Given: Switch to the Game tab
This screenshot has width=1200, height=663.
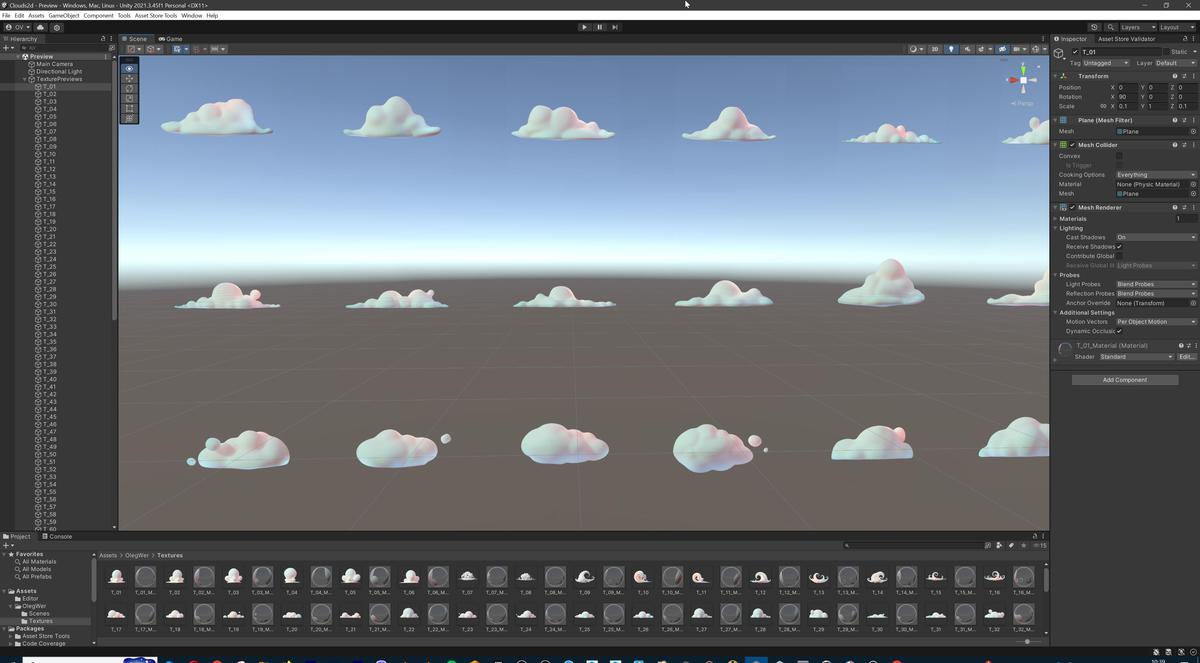Looking at the screenshot, I should click(170, 38).
